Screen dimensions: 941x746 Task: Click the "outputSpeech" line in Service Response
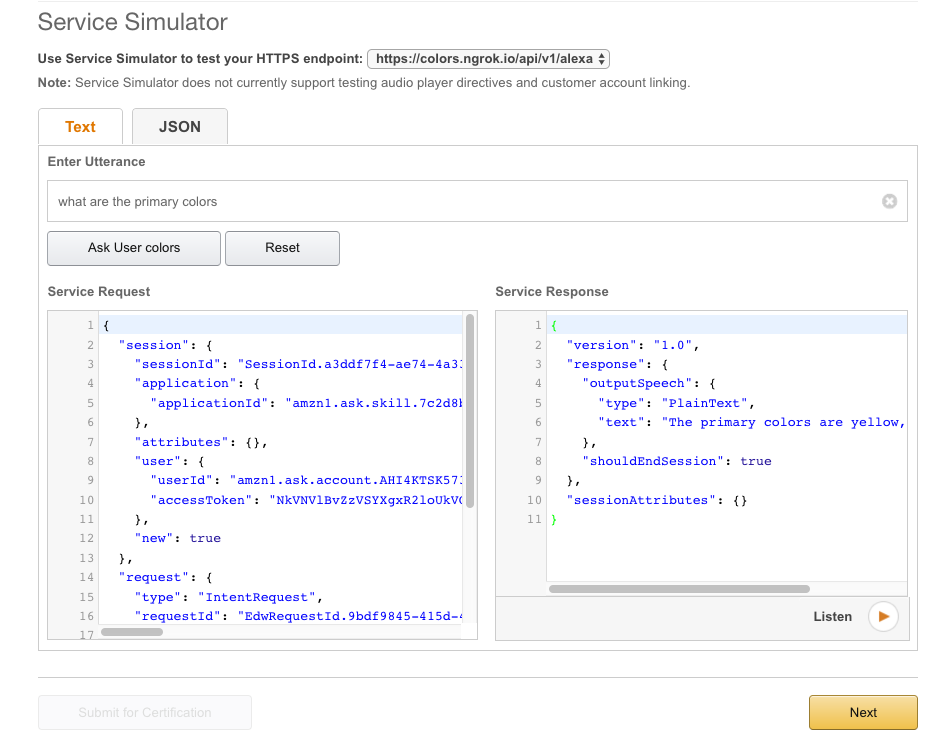pos(649,384)
